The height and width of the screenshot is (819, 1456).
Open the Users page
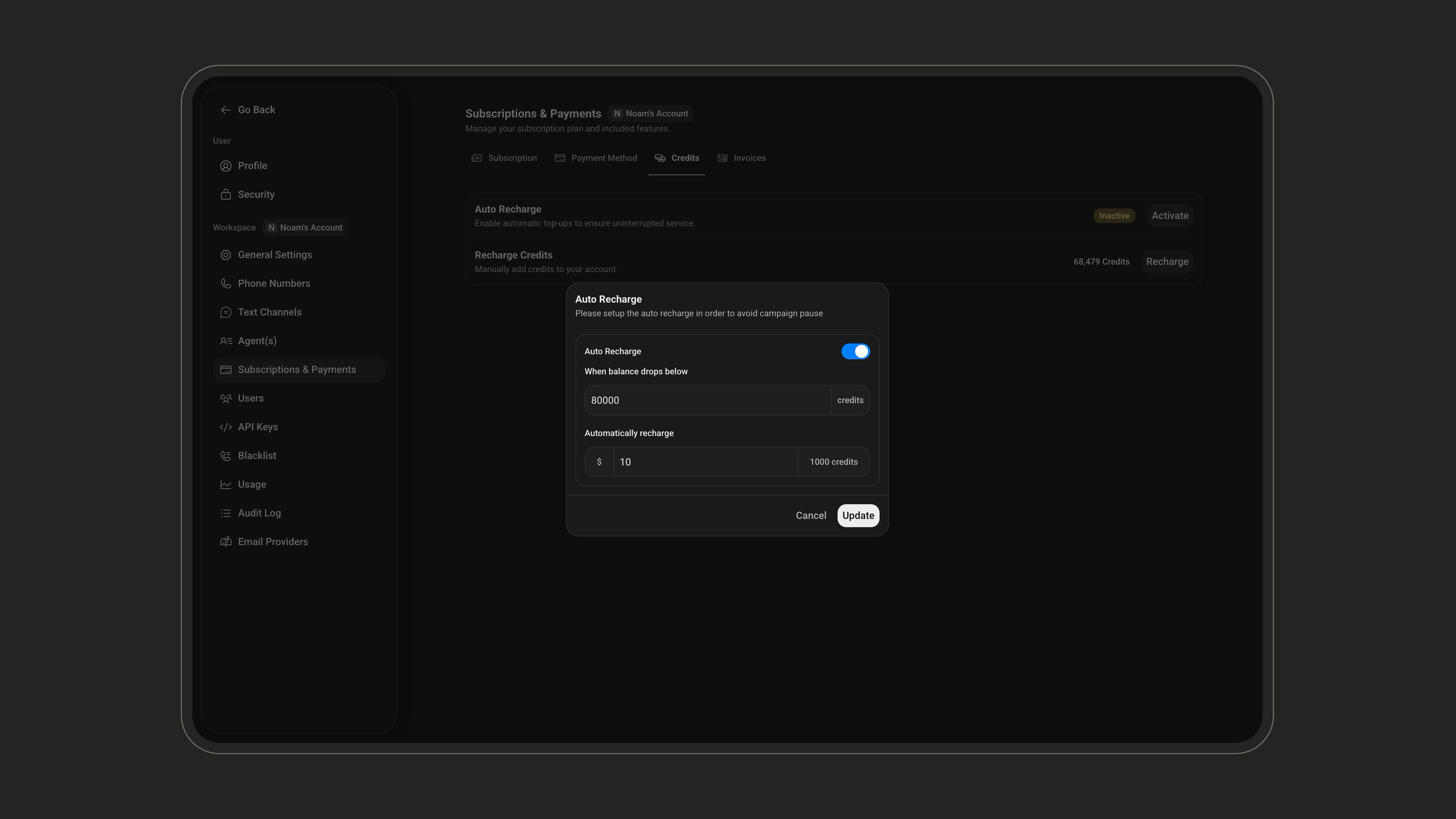299,398
